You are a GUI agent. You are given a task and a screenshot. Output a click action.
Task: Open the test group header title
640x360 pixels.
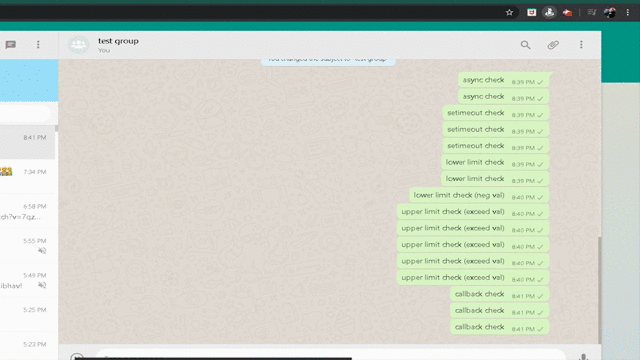coord(118,41)
